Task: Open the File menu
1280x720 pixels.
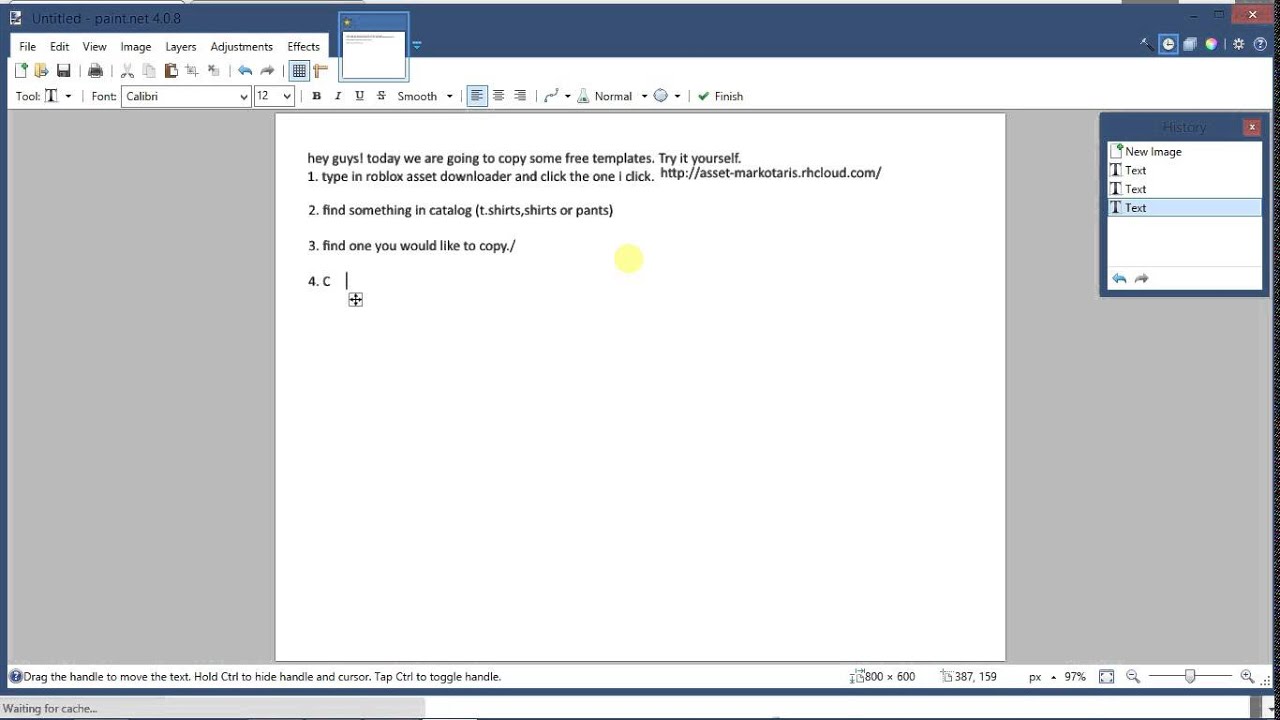Action: [x=28, y=46]
